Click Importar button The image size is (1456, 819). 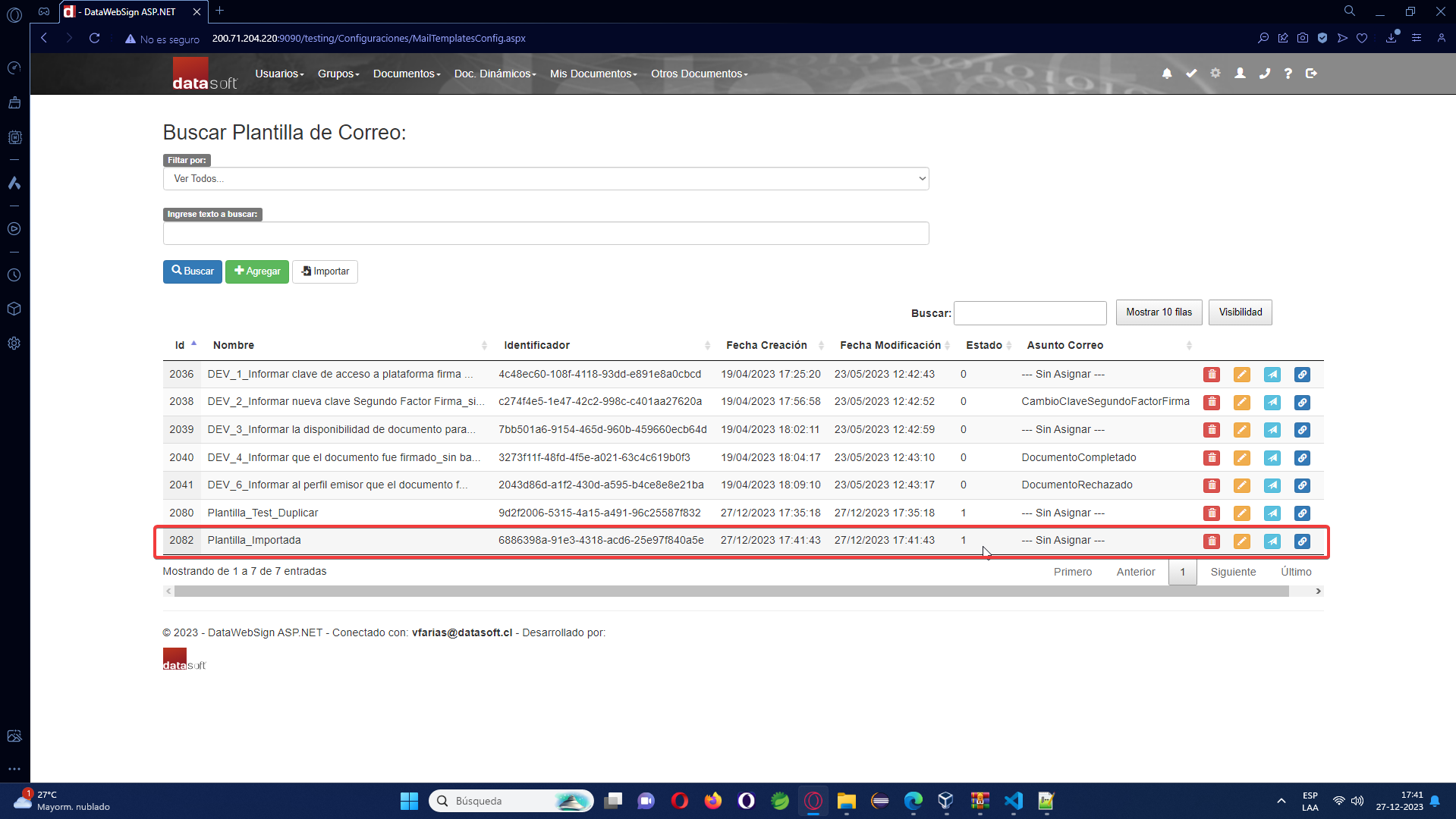pos(325,271)
